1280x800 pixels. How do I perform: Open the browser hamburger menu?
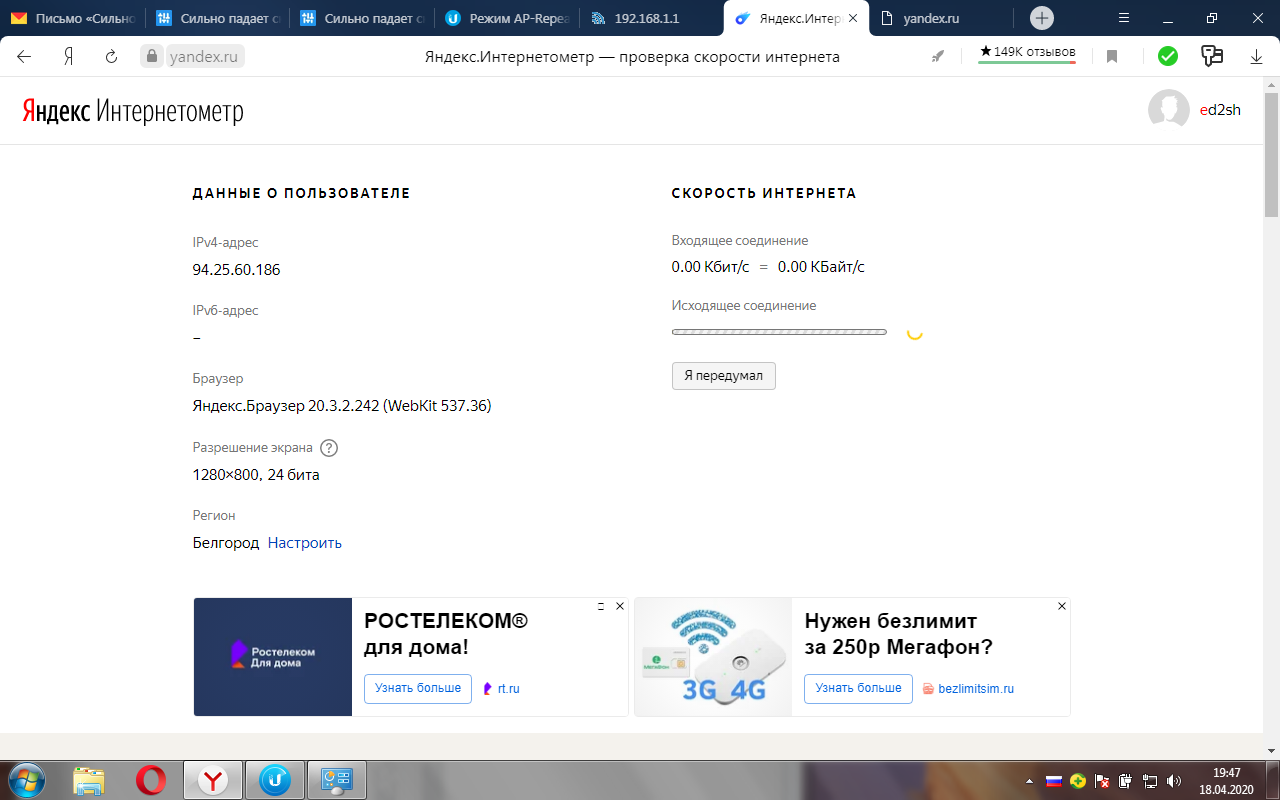[x=1124, y=18]
